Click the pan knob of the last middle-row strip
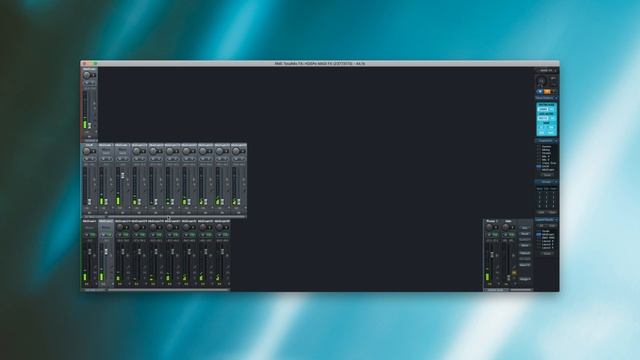The width and height of the screenshot is (640, 360). click(236, 151)
